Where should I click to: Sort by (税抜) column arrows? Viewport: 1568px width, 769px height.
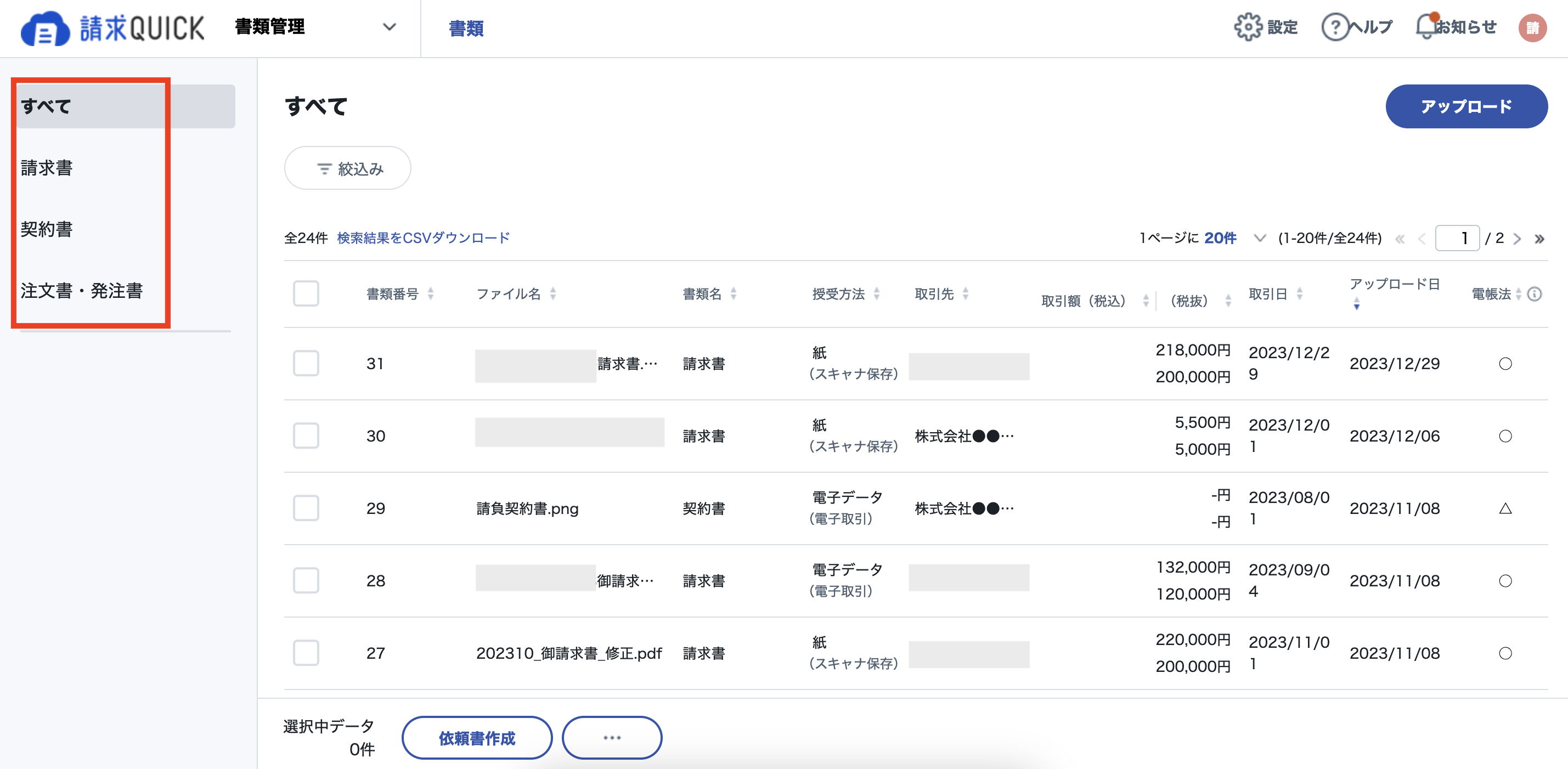1228,301
